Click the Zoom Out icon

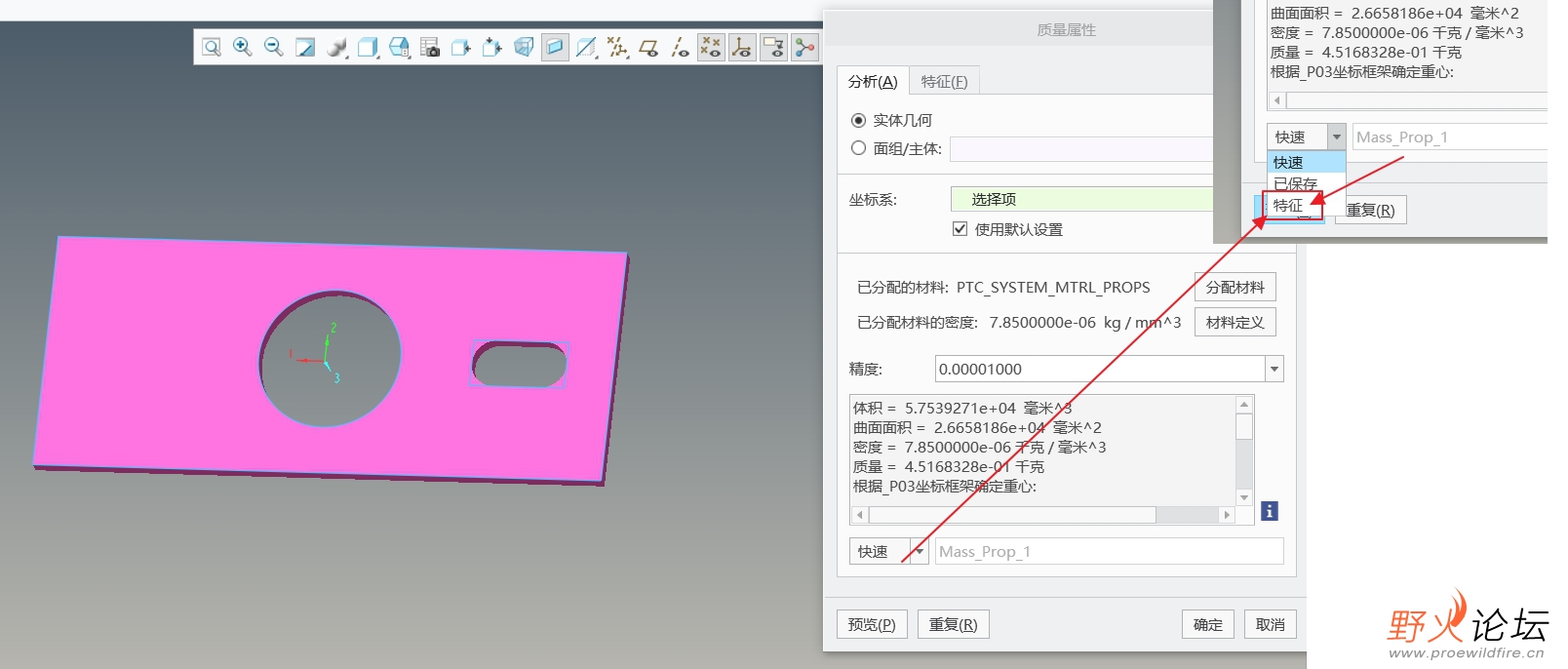[x=274, y=47]
